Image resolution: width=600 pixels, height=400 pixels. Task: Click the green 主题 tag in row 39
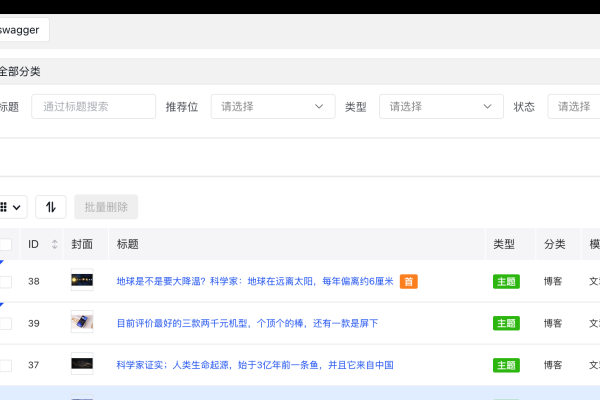[506, 323]
